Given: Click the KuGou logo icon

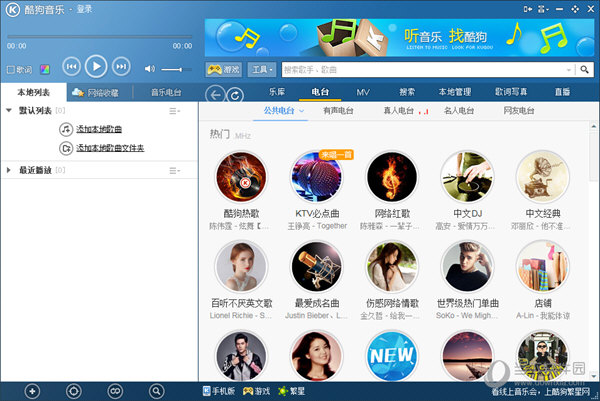Looking at the screenshot, I should tap(13, 10).
